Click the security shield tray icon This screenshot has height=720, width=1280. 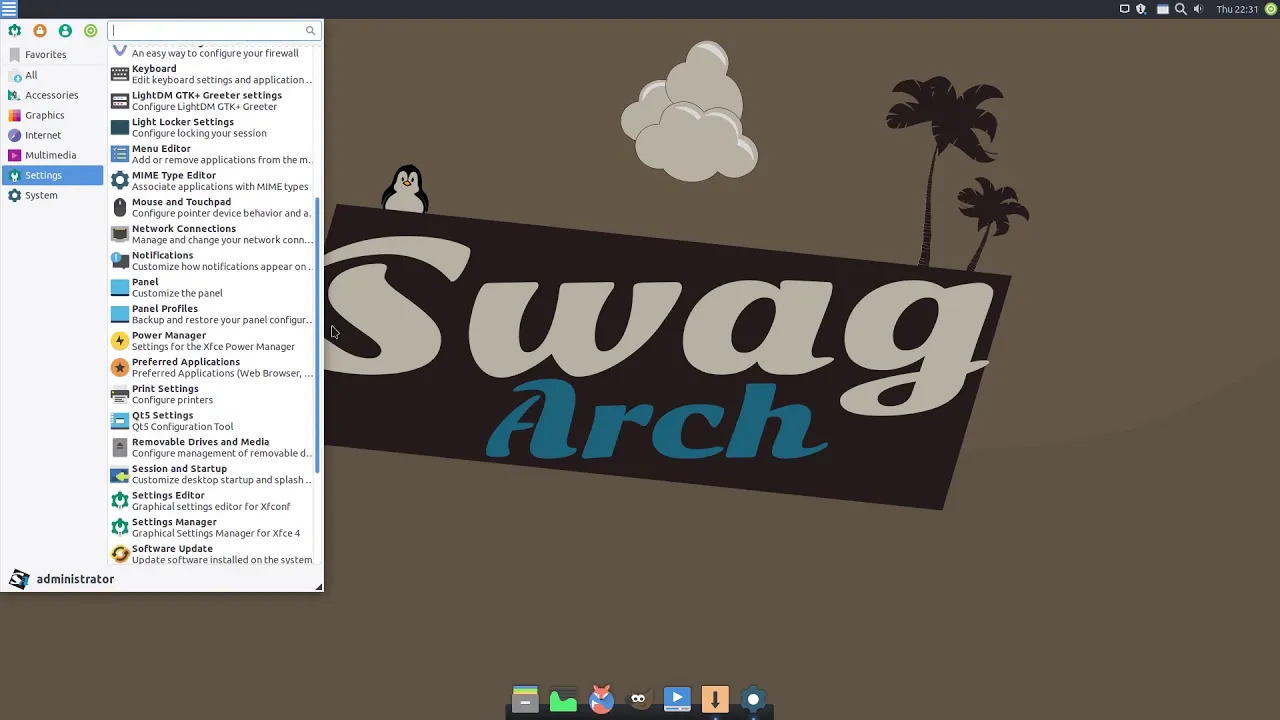click(x=1141, y=9)
